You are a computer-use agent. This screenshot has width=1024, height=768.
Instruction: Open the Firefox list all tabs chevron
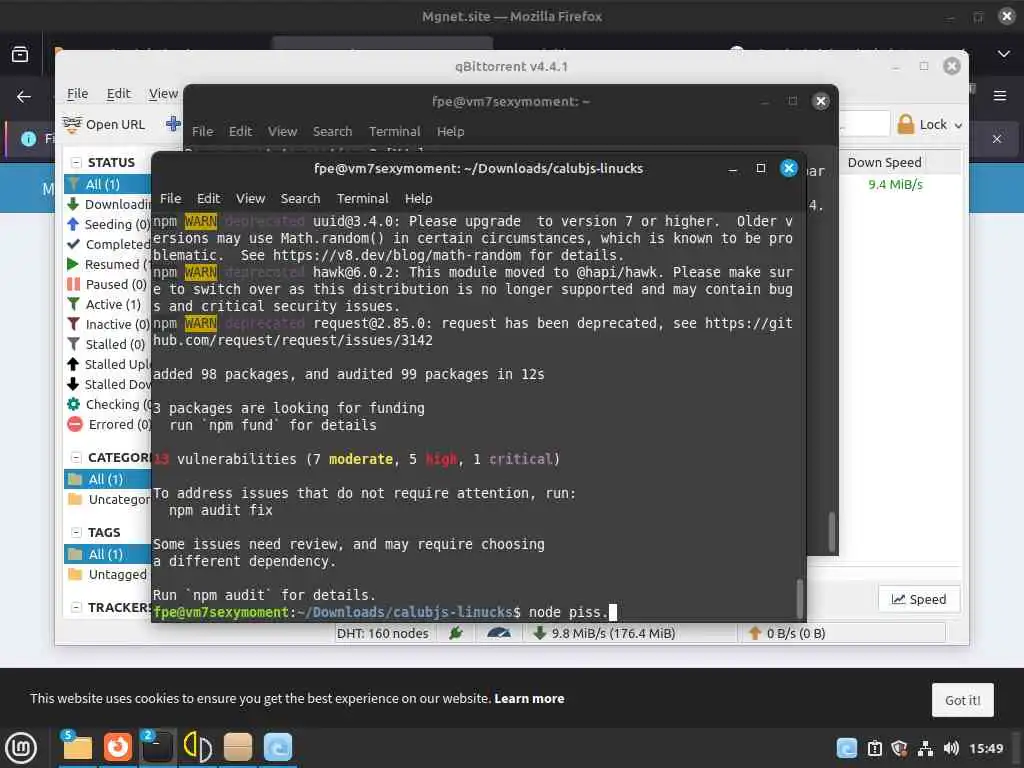click(x=1004, y=54)
